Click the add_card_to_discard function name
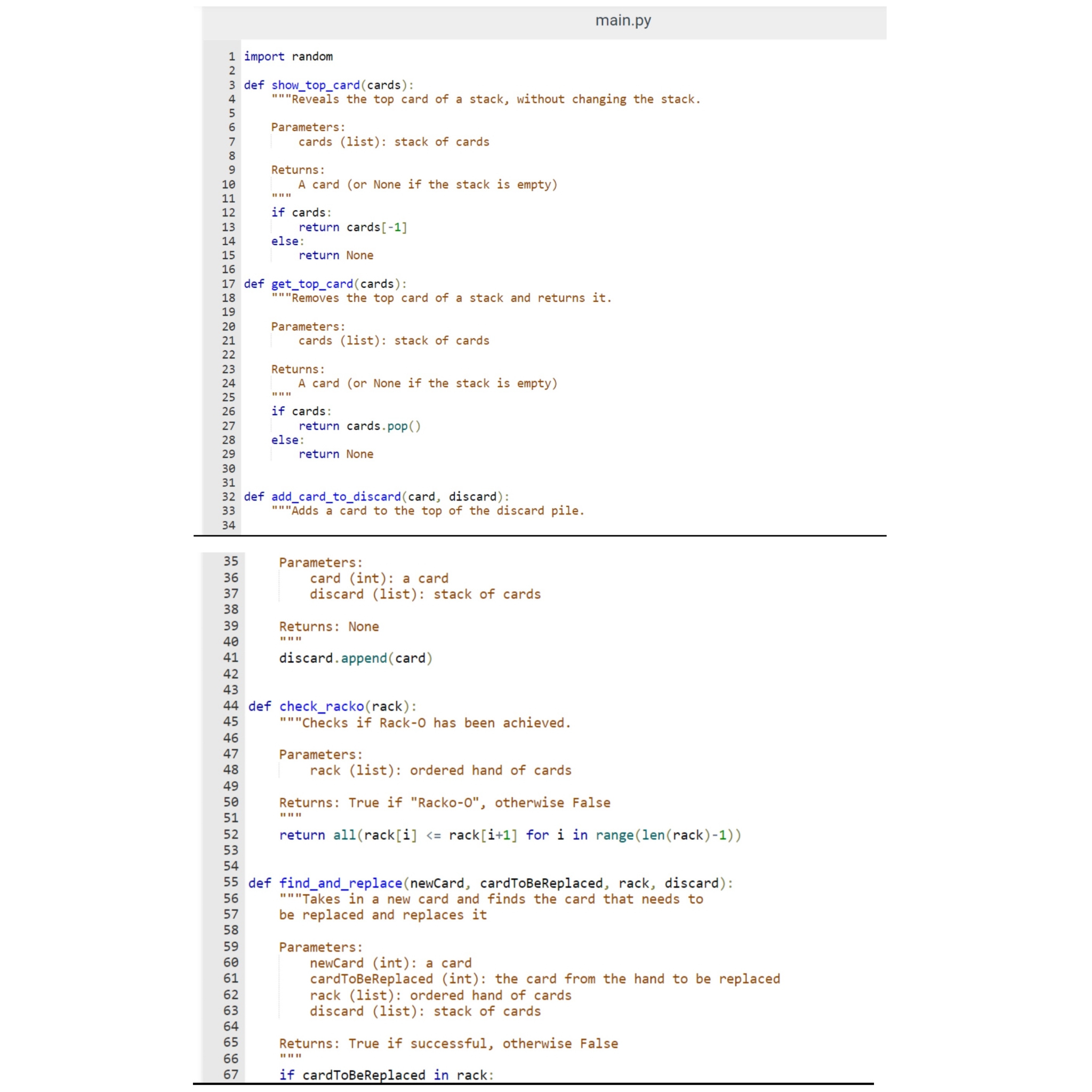 (x=335, y=496)
